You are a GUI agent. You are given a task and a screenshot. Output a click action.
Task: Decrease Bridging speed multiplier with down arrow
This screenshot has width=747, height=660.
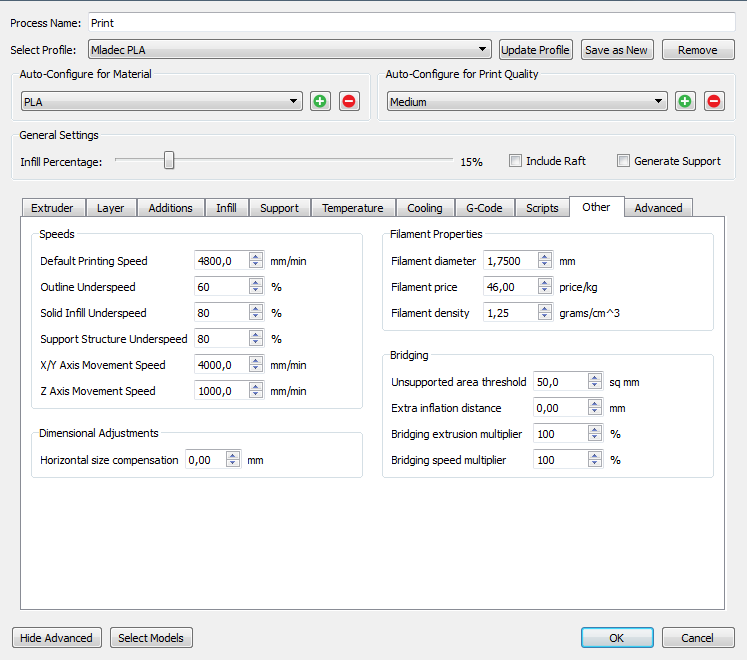tap(594, 464)
